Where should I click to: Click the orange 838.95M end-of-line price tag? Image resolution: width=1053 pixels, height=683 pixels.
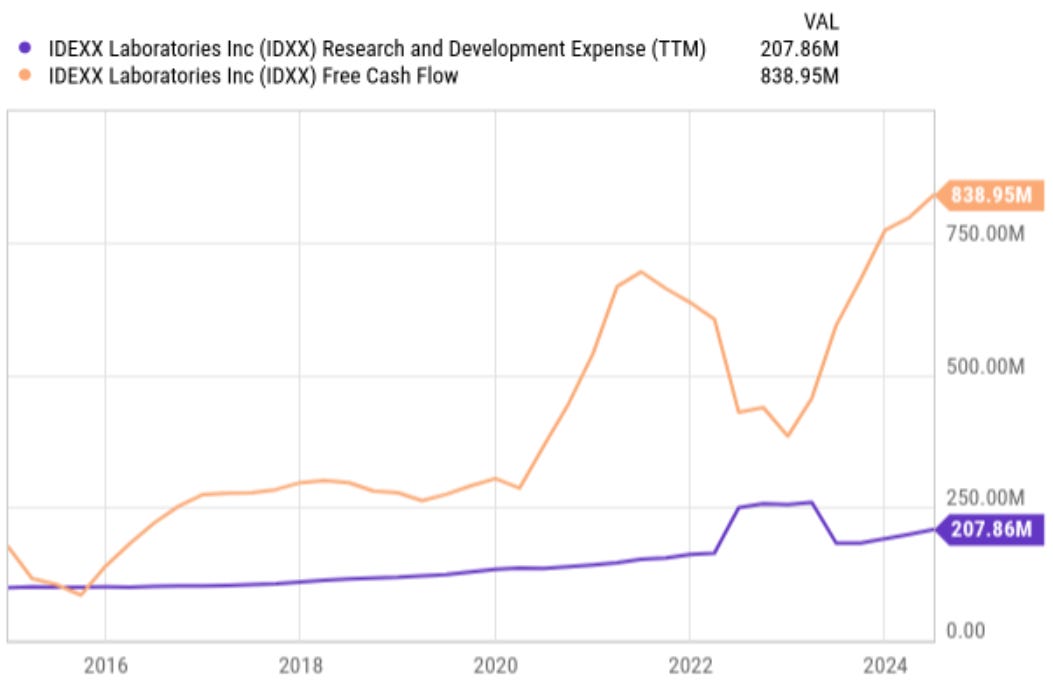pyautogui.click(x=991, y=195)
